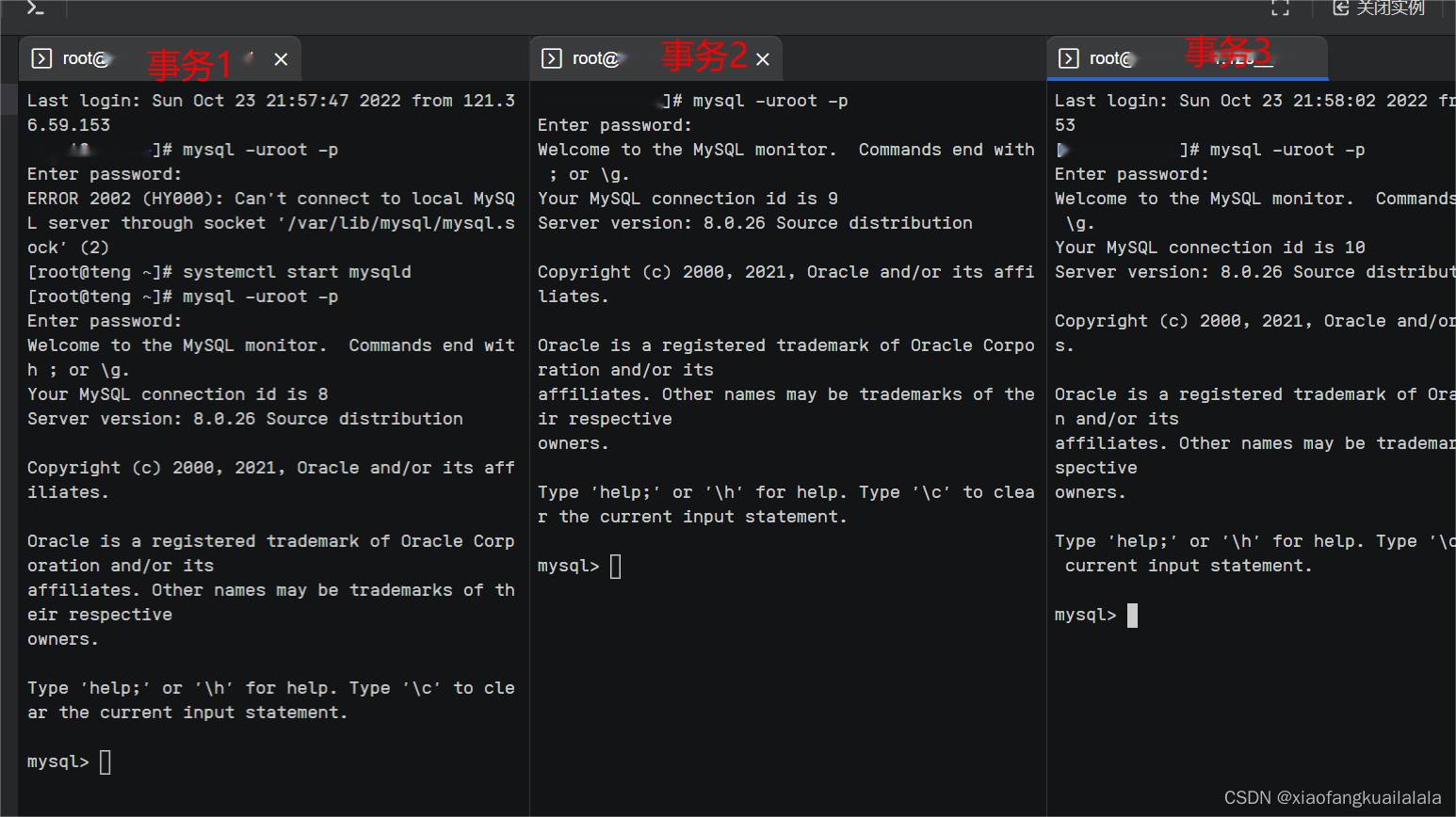Click 'Your MySQL connection id is 10' text

click(1210, 248)
